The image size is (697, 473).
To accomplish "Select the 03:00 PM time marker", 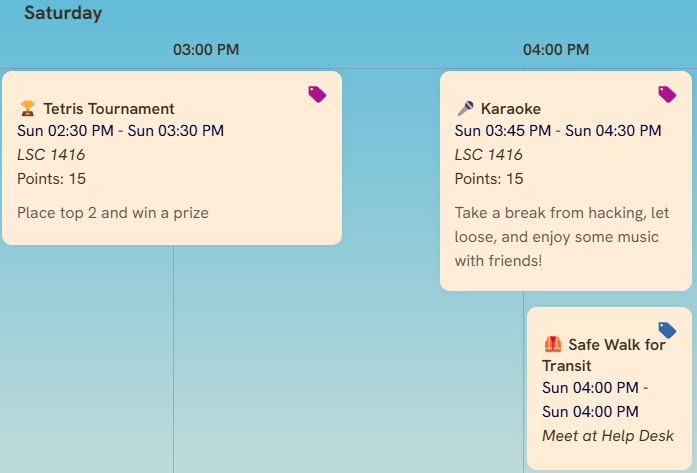I will pyautogui.click(x=206, y=50).
